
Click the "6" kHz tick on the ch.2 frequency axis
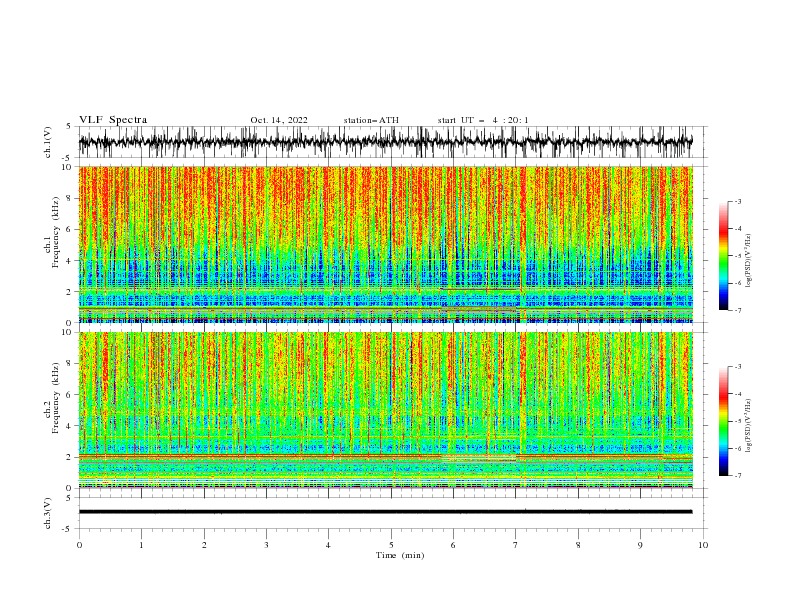[x=70, y=394]
